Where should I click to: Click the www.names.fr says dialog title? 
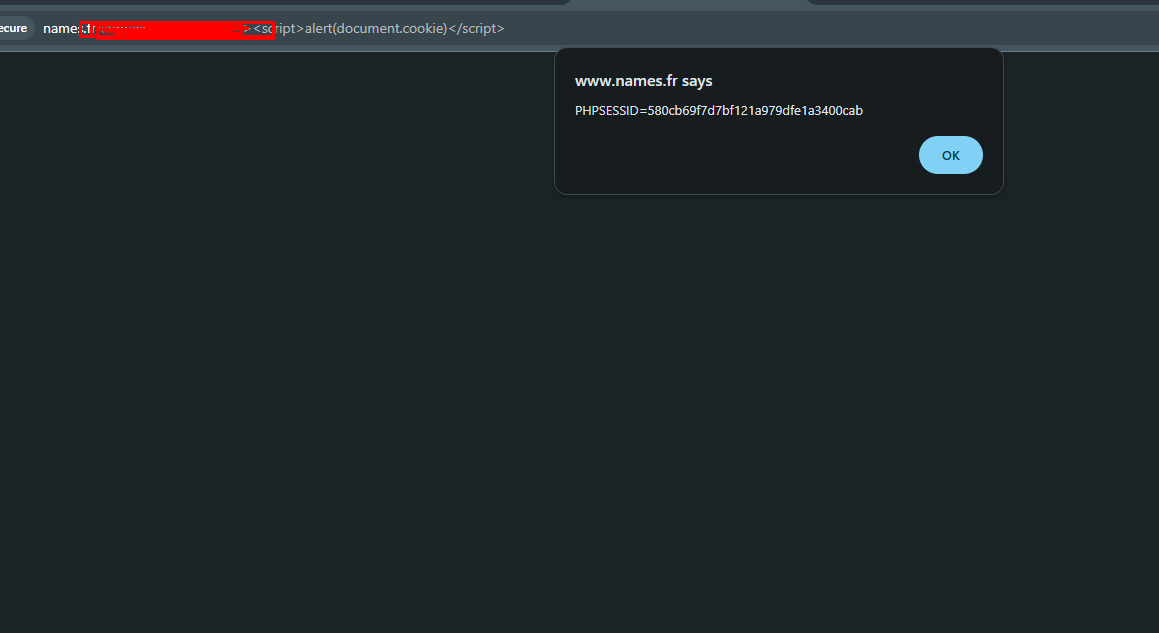tap(643, 81)
